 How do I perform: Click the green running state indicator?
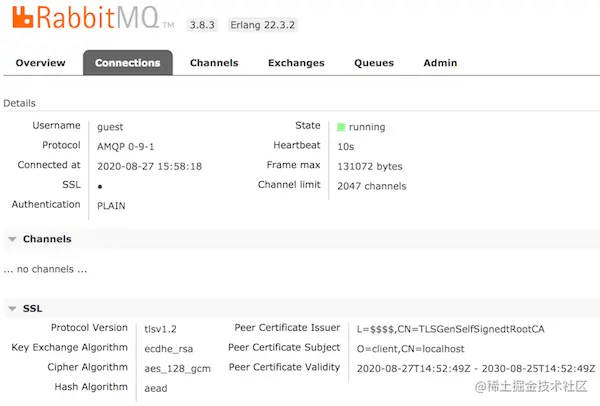[x=341, y=127]
